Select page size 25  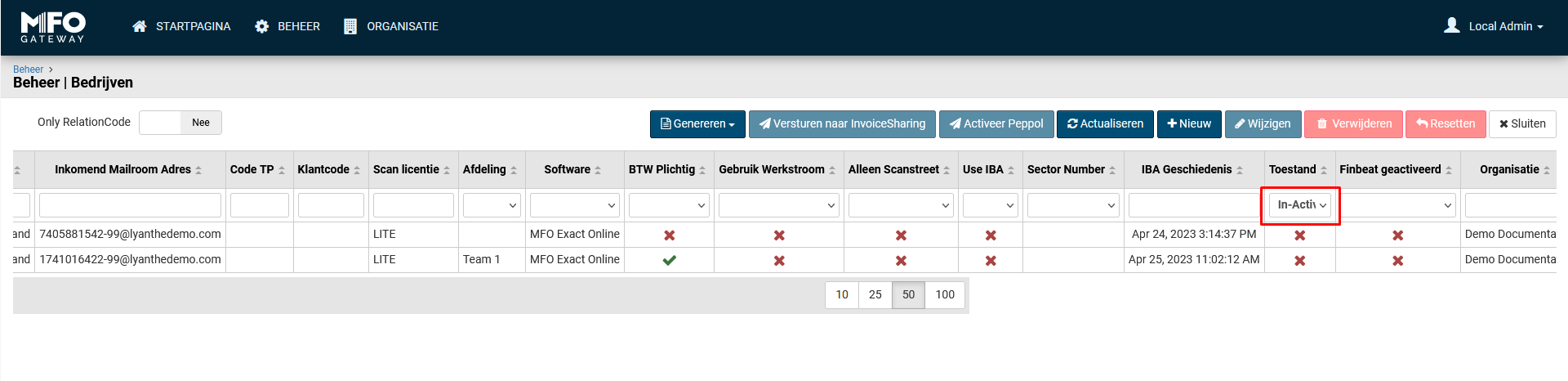point(875,294)
